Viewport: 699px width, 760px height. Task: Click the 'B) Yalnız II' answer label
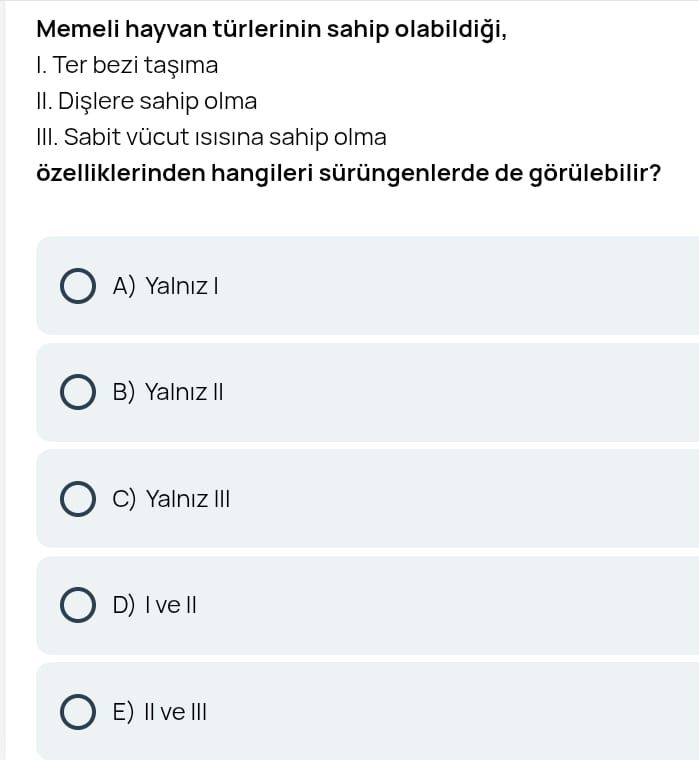pos(168,392)
